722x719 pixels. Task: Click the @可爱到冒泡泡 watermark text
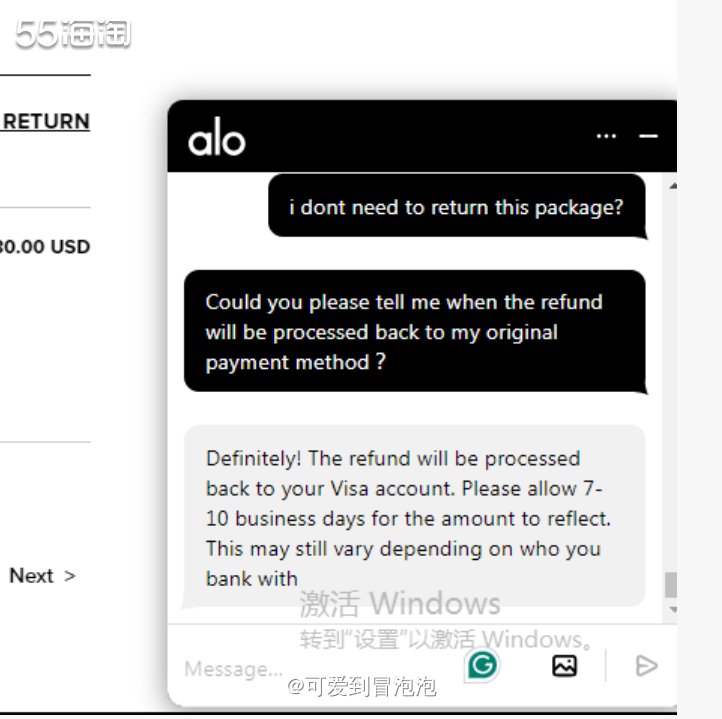[x=362, y=686]
